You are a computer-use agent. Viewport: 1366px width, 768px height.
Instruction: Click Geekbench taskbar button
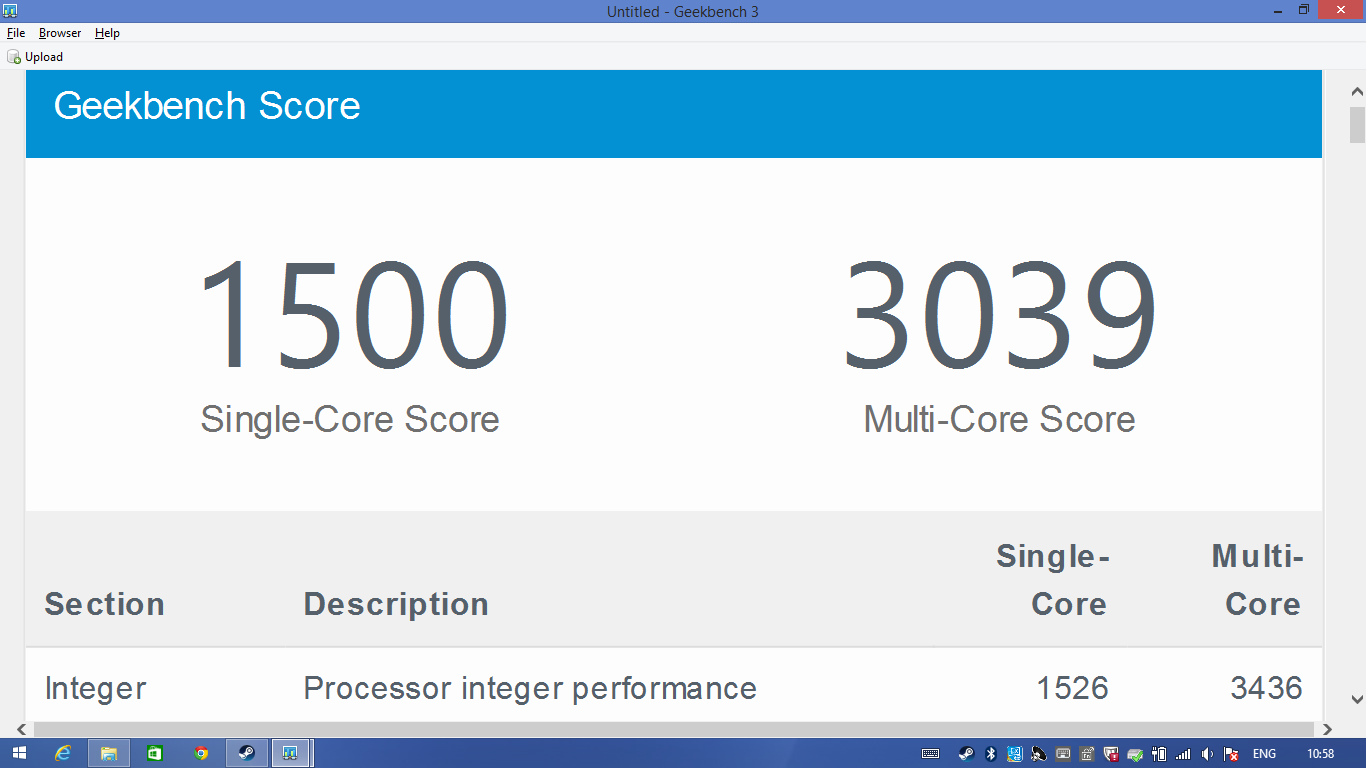[291, 753]
